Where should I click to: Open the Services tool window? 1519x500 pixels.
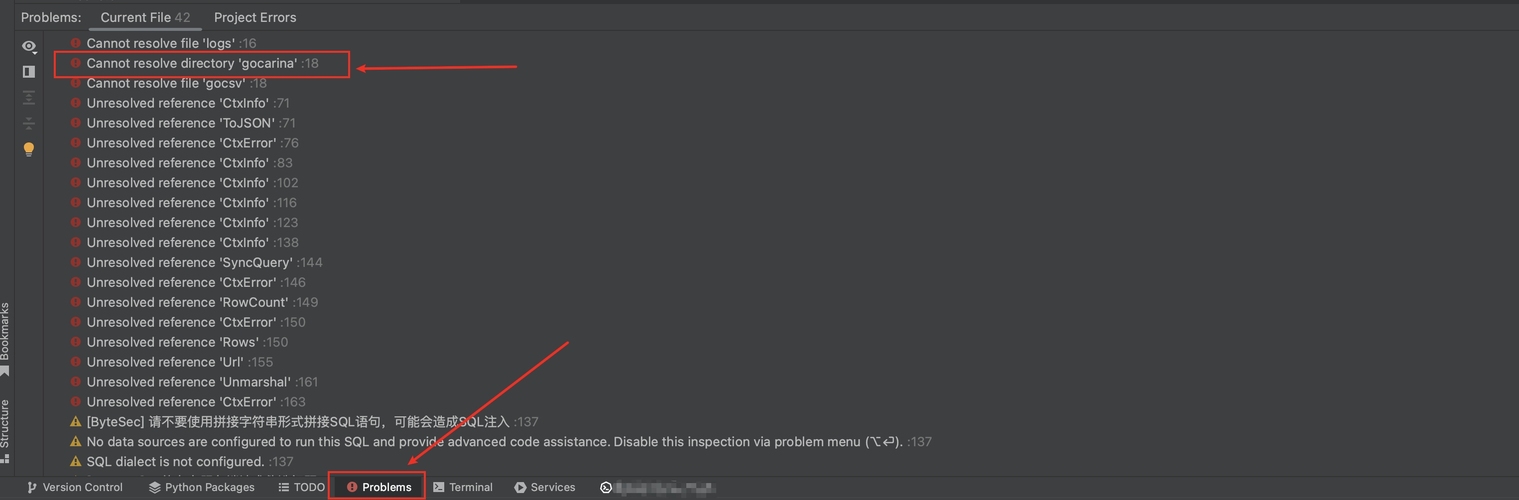[x=545, y=487]
